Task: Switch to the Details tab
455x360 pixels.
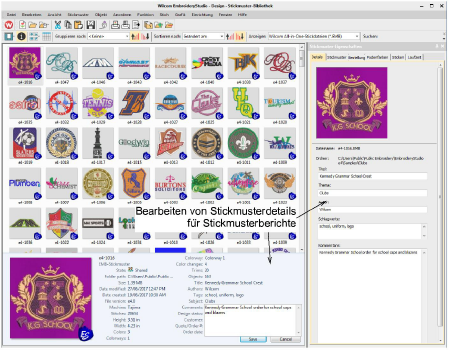Action: [x=317, y=57]
